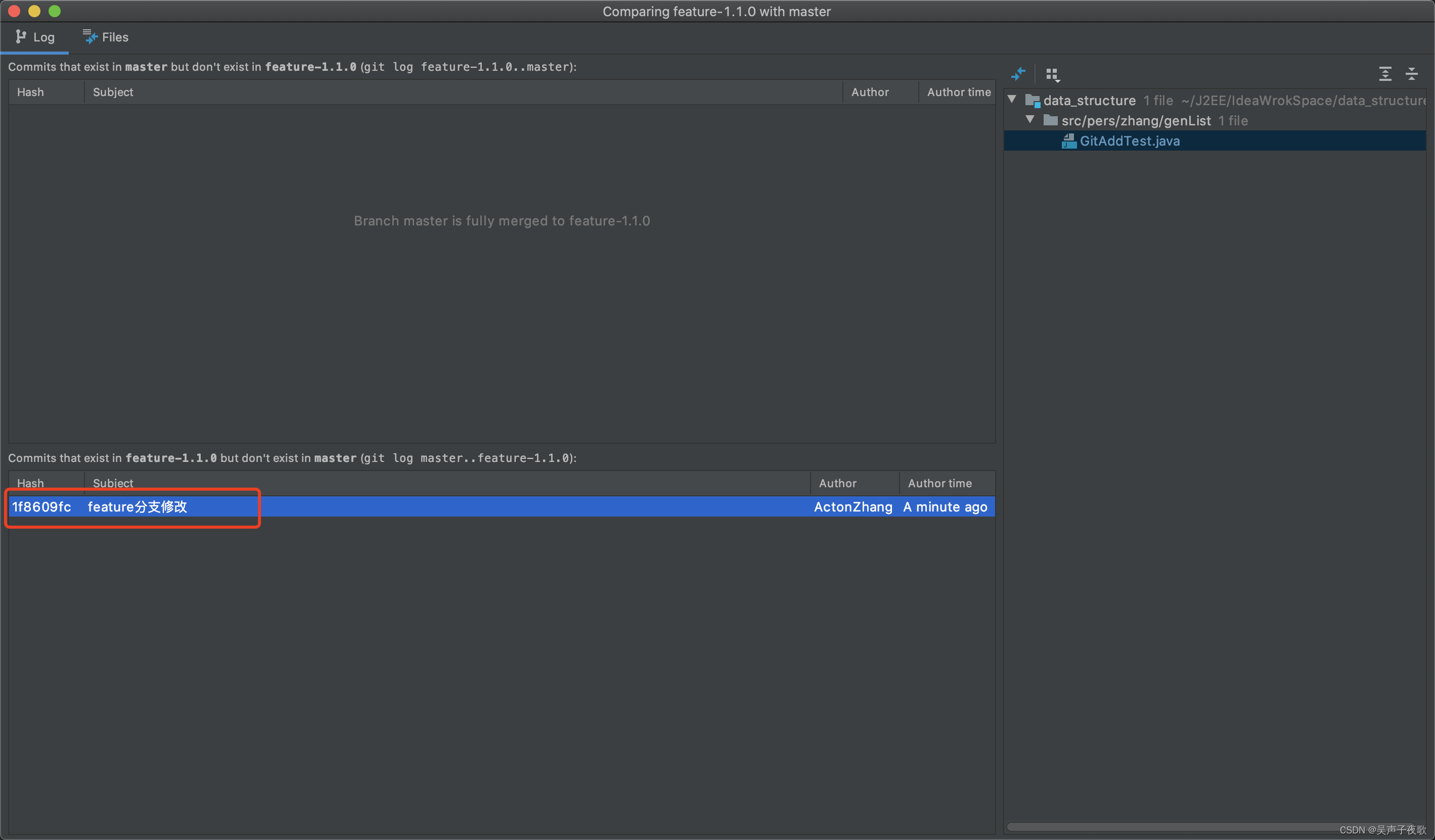Open the Files tab
The image size is (1435, 840).
(106, 37)
